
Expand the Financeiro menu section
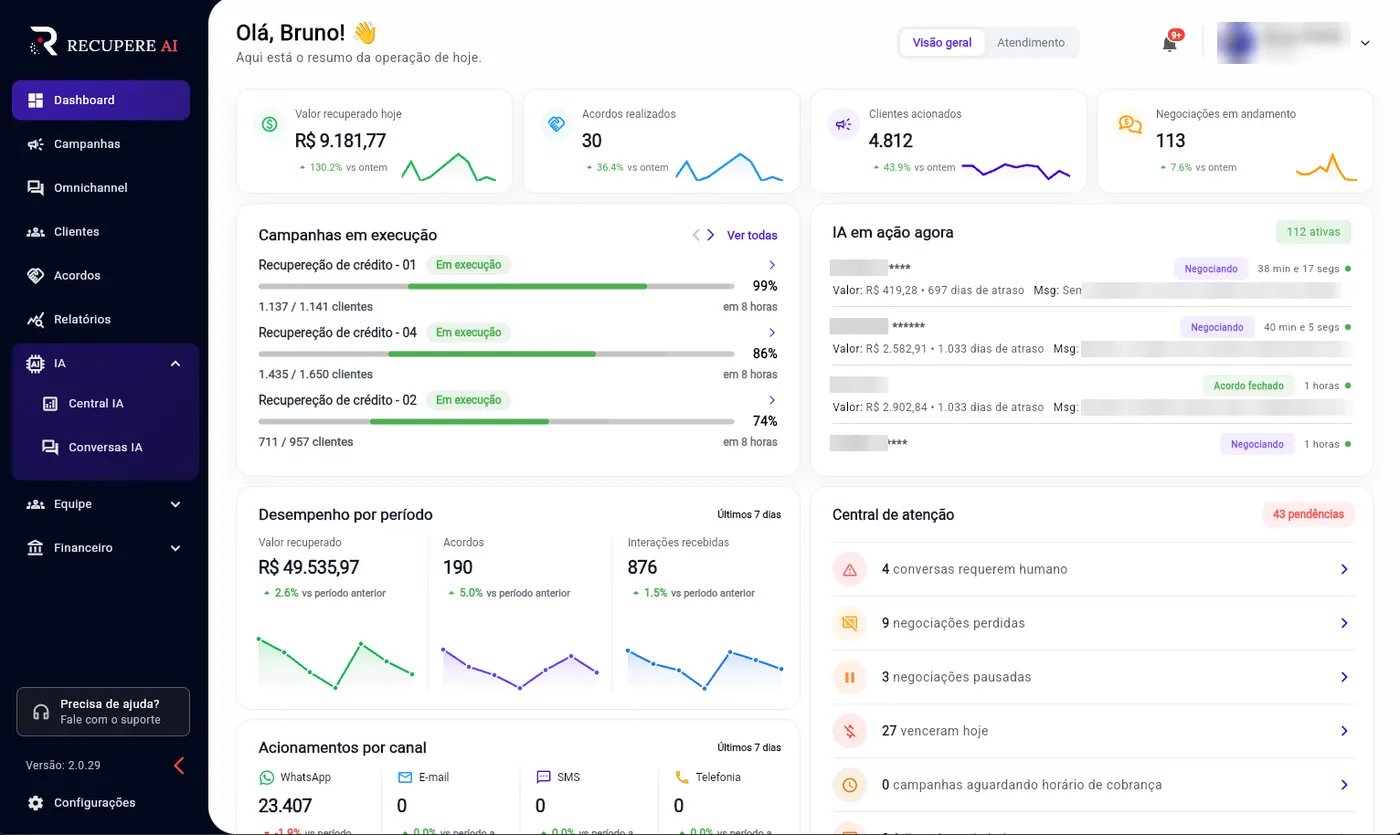[x=176, y=548]
